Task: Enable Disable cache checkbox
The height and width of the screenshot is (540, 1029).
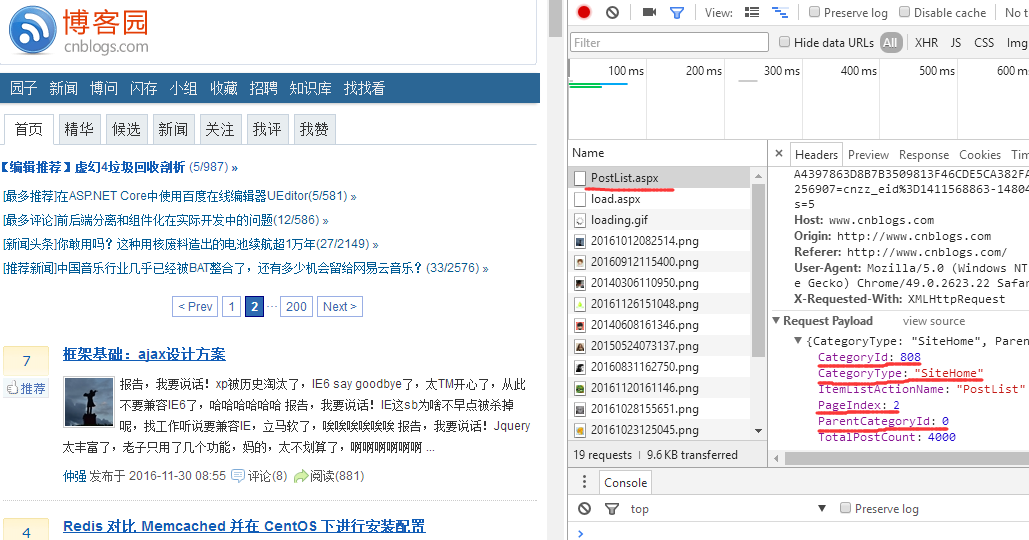Action: (904, 12)
